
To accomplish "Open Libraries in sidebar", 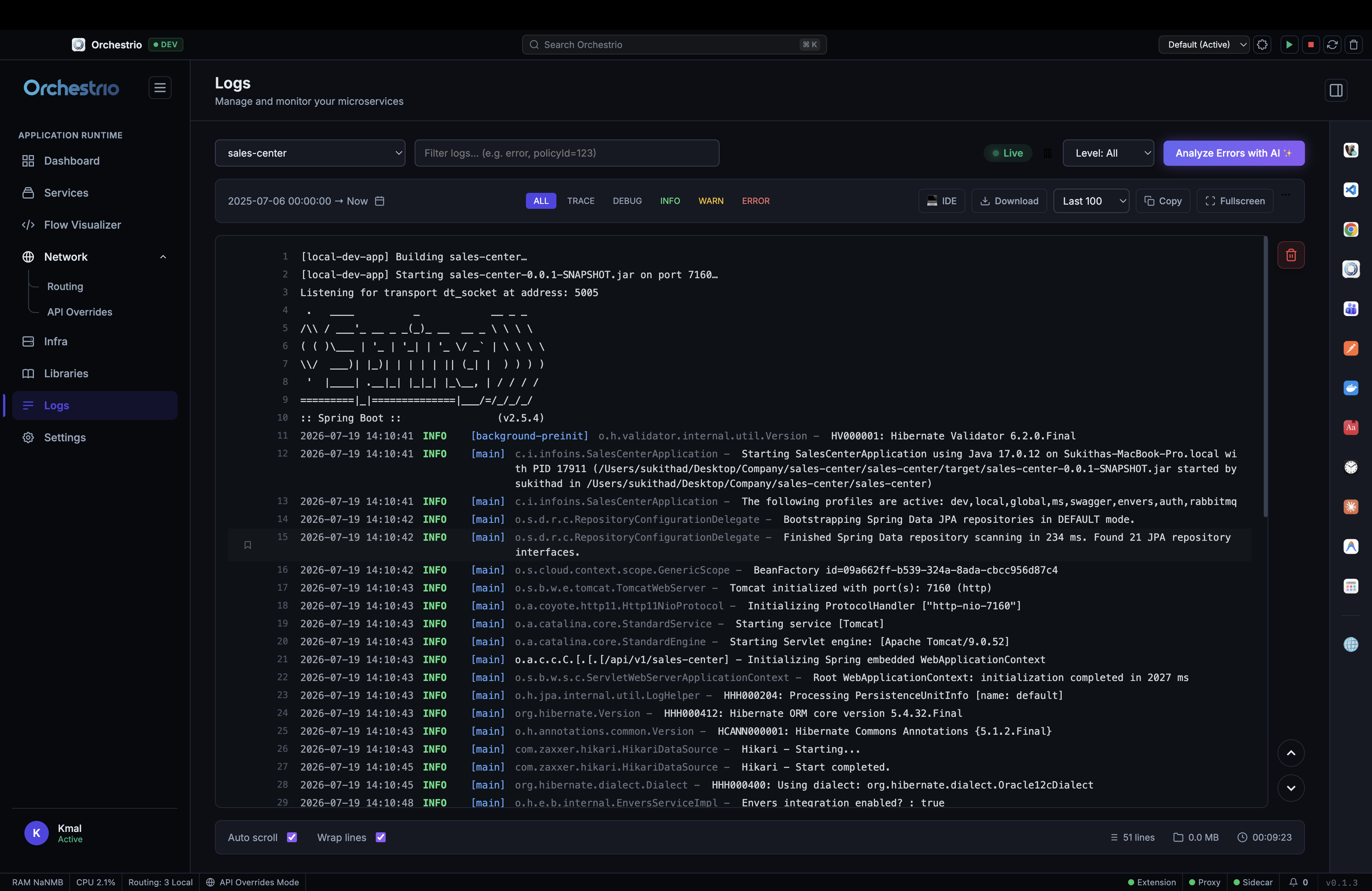I will click(x=95, y=373).
